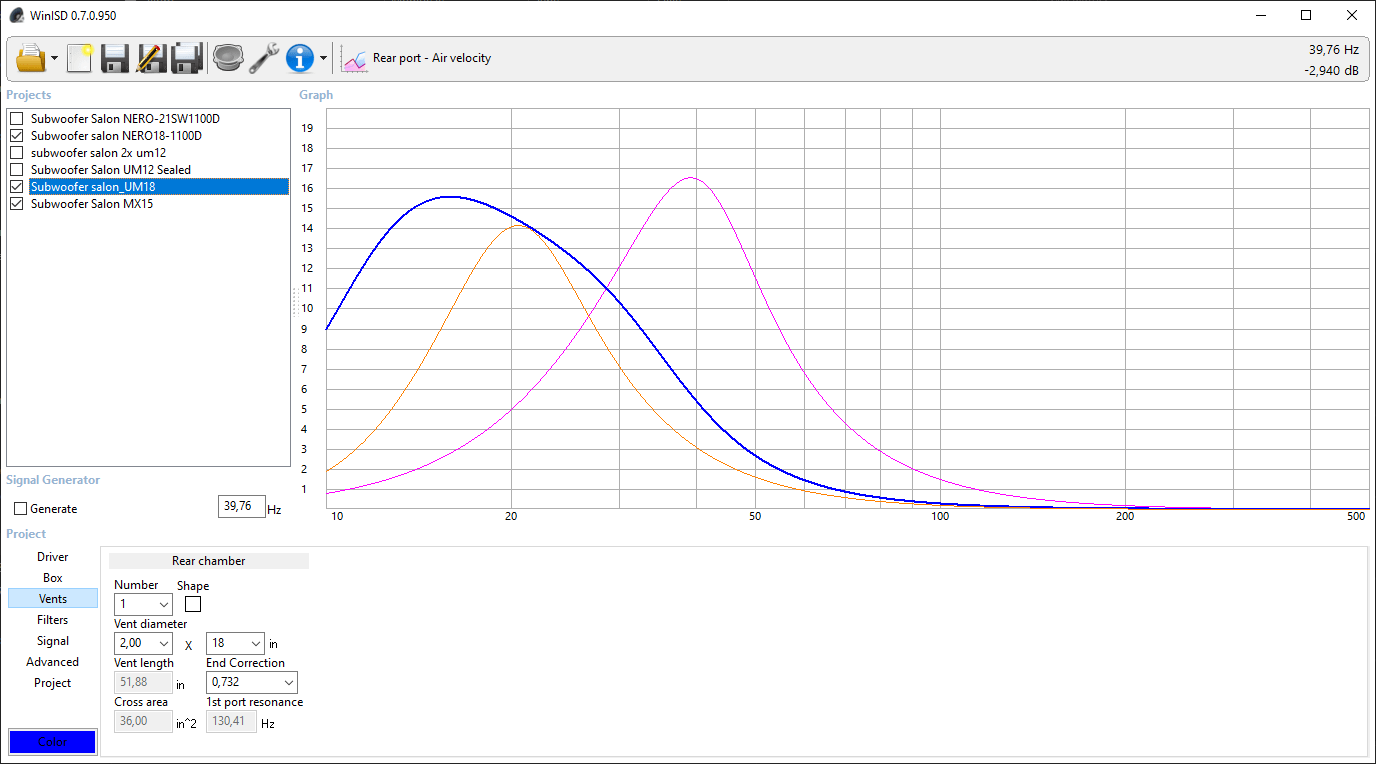Create a new project
This screenshot has width=1376, height=764.
point(80,58)
